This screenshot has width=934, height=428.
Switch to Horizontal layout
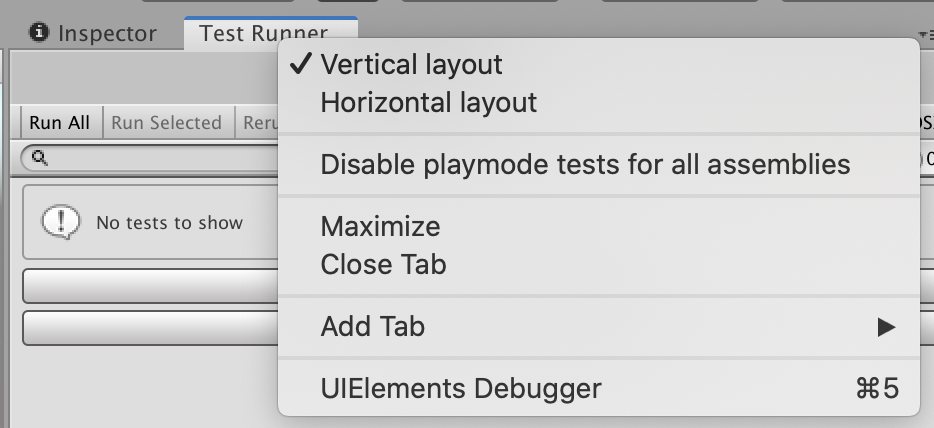click(x=428, y=102)
